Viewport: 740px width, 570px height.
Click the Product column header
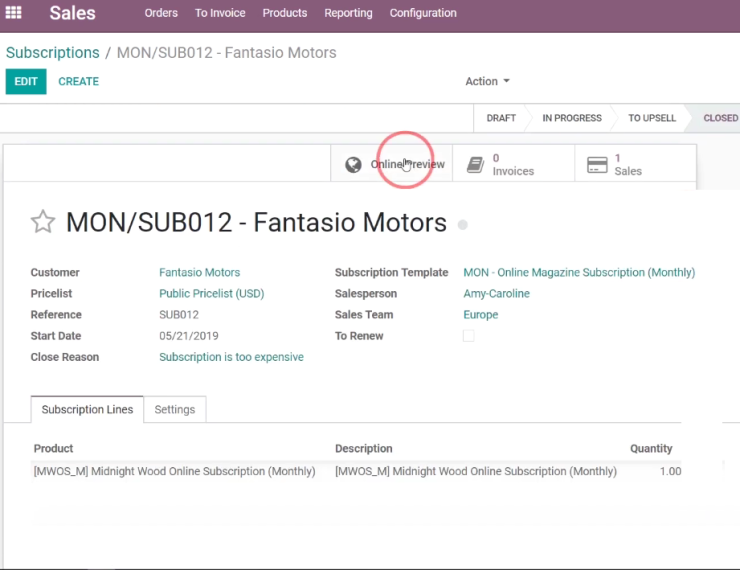point(53,448)
